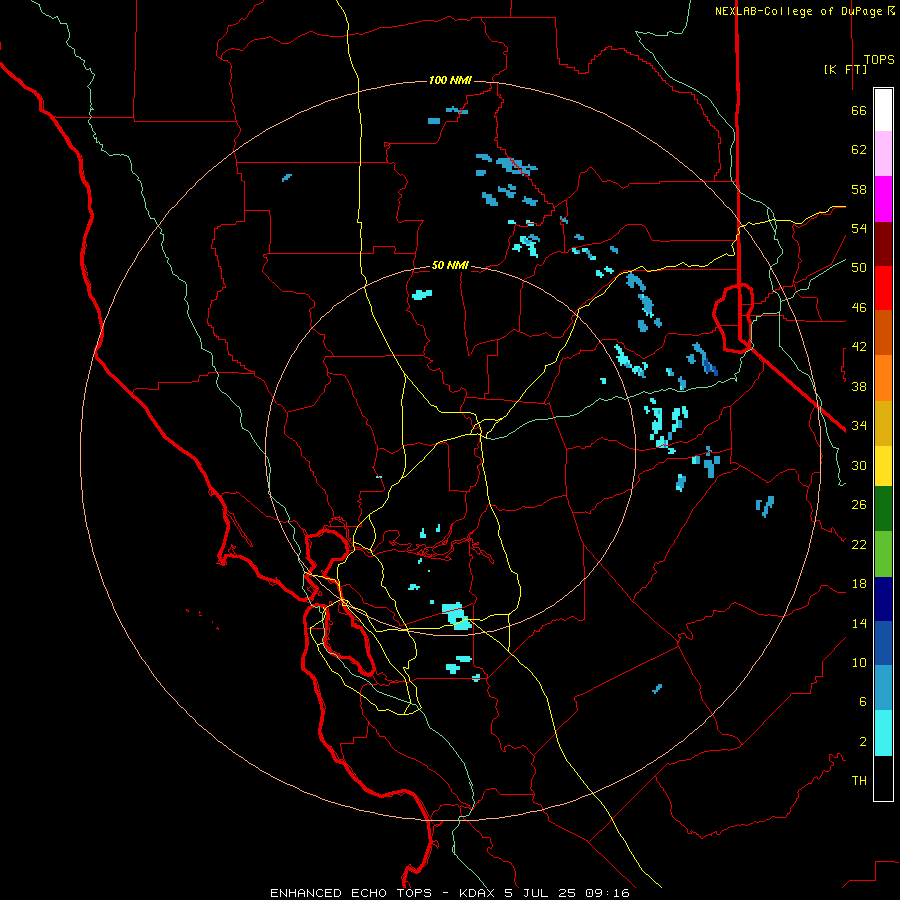Viewport: 900px width, 900px height.
Task: Click the red lake outline near the state border
Action: point(733,317)
